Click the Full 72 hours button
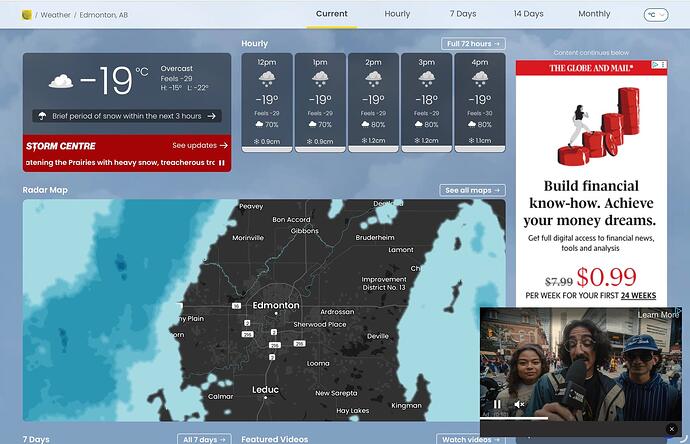The width and height of the screenshot is (690, 444). tap(473, 44)
